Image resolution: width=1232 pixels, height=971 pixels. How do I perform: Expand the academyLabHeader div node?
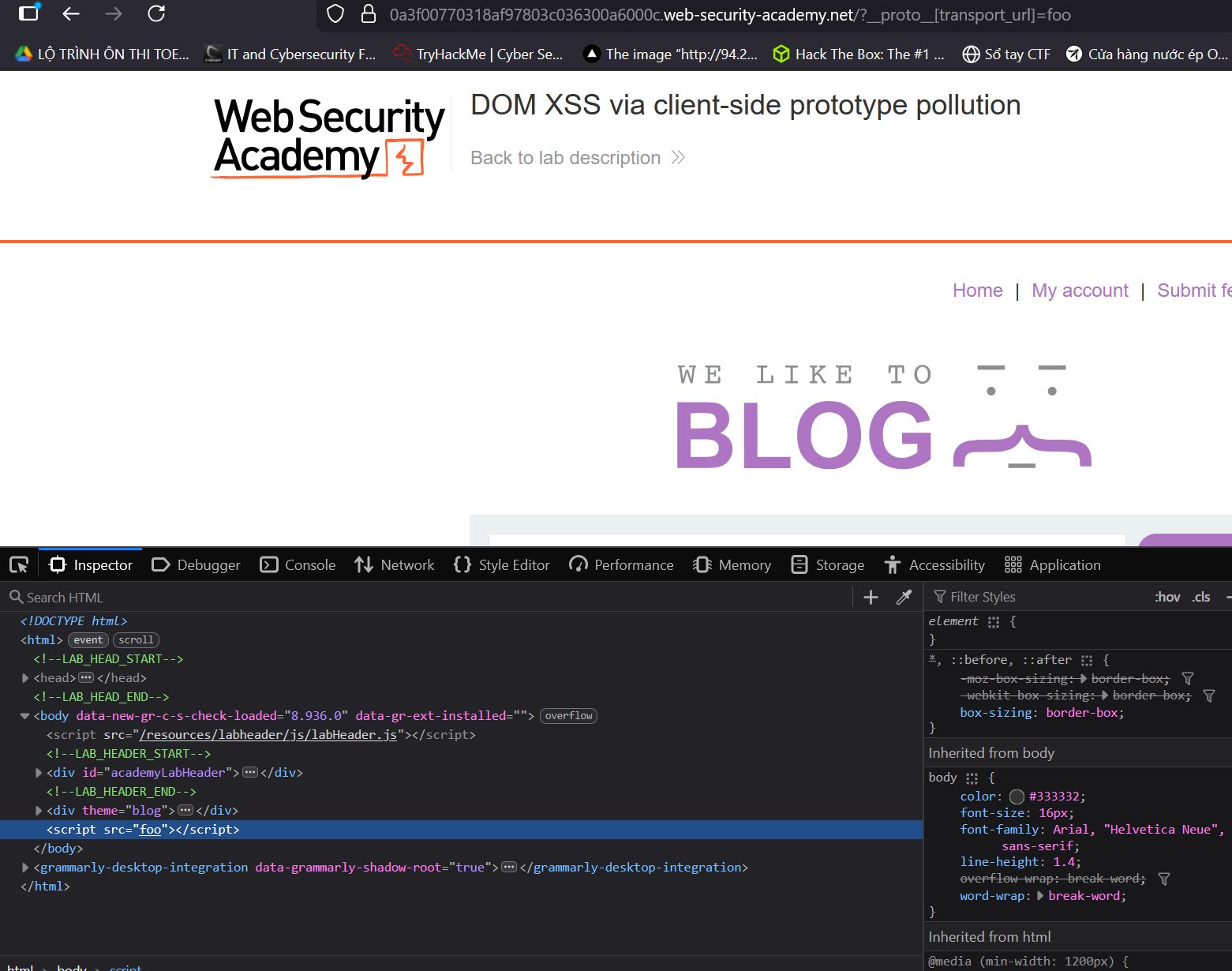click(x=39, y=773)
